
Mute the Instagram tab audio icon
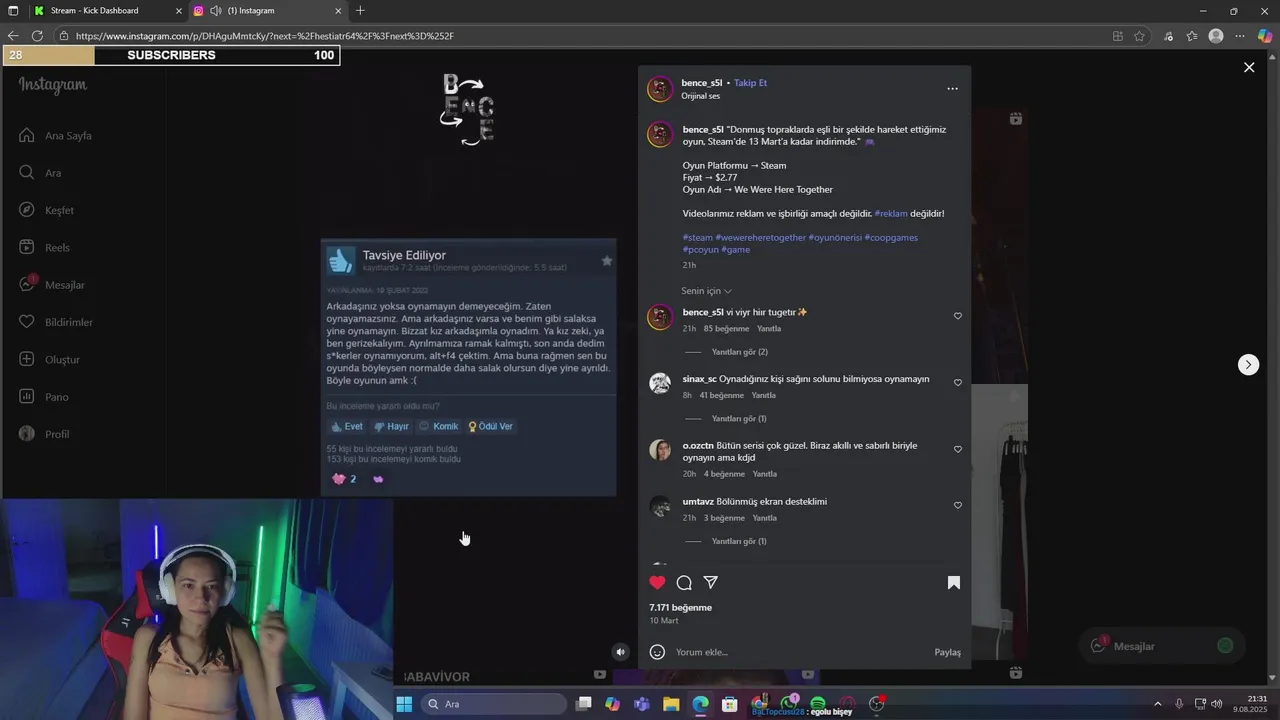[215, 11]
